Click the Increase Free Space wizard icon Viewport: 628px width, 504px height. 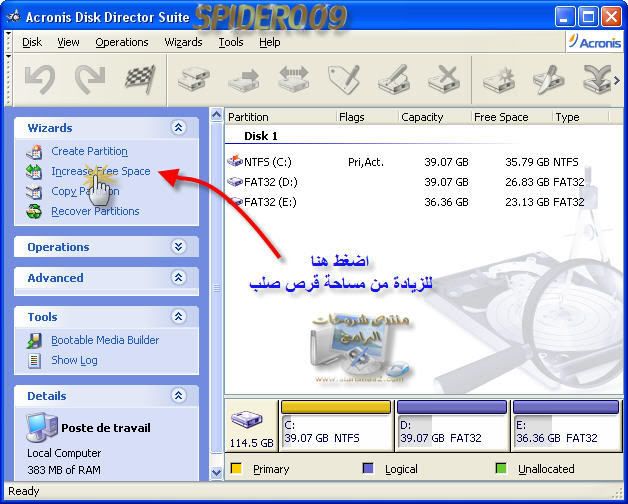pos(34,171)
